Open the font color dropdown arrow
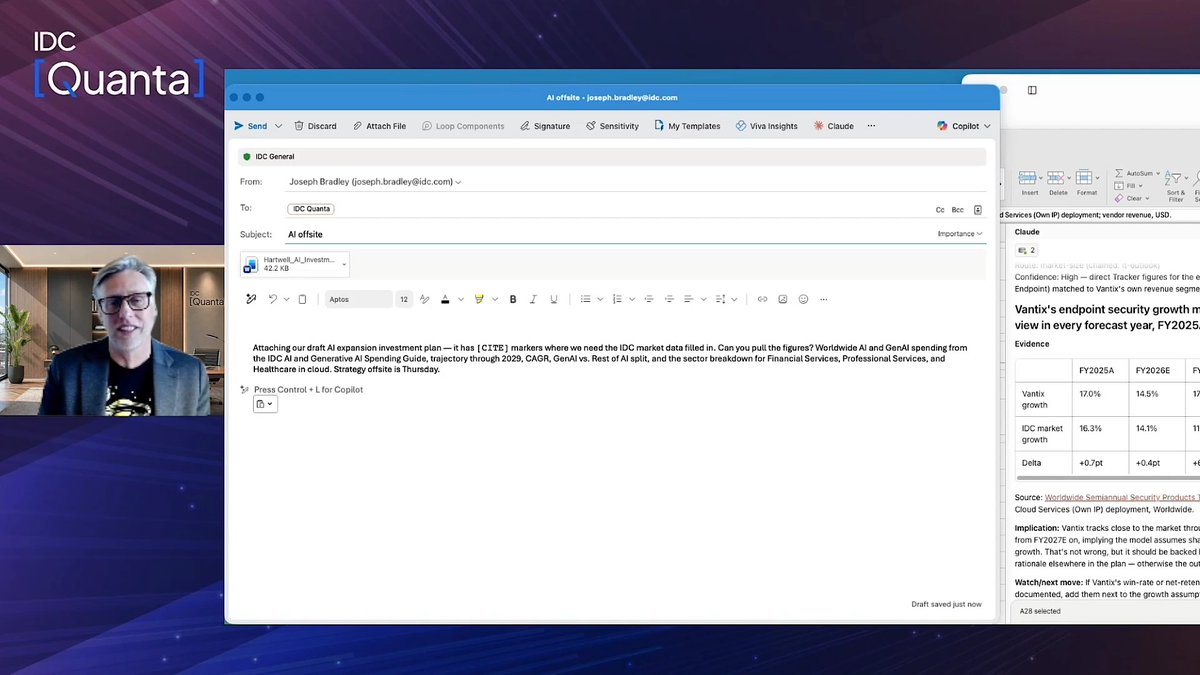 (x=459, y=299)
